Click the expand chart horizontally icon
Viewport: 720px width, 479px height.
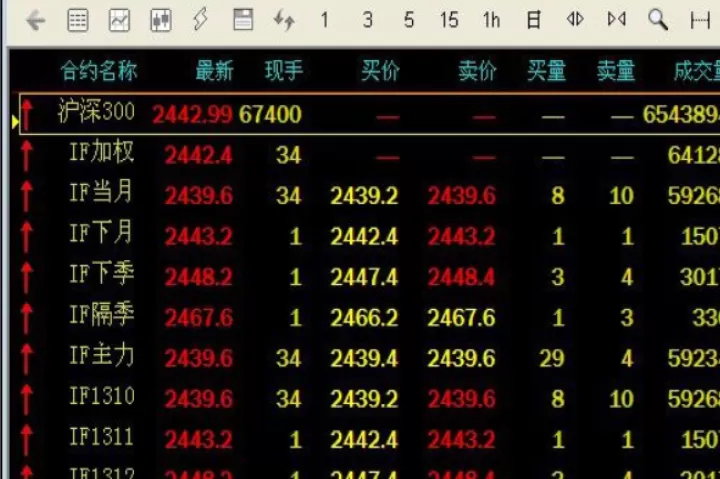tap(575, 19)
